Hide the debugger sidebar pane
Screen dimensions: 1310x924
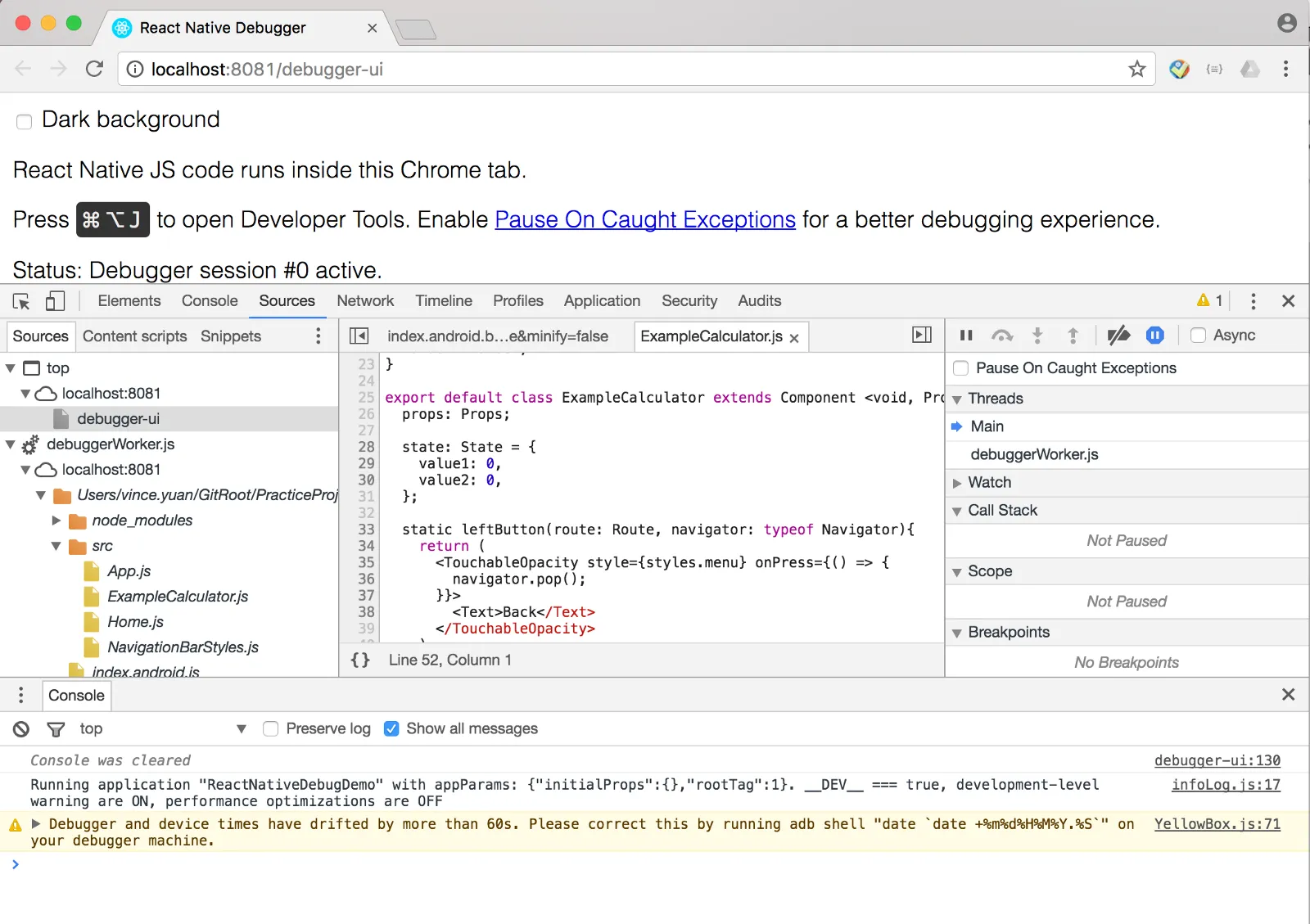click(922, 335)
